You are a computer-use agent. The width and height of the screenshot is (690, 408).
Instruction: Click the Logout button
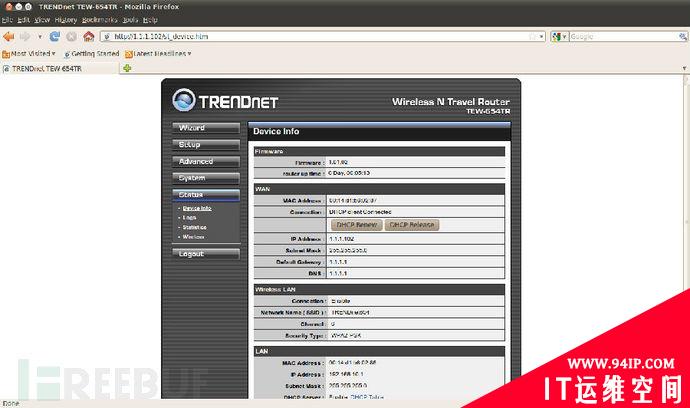tap(206, 254)
